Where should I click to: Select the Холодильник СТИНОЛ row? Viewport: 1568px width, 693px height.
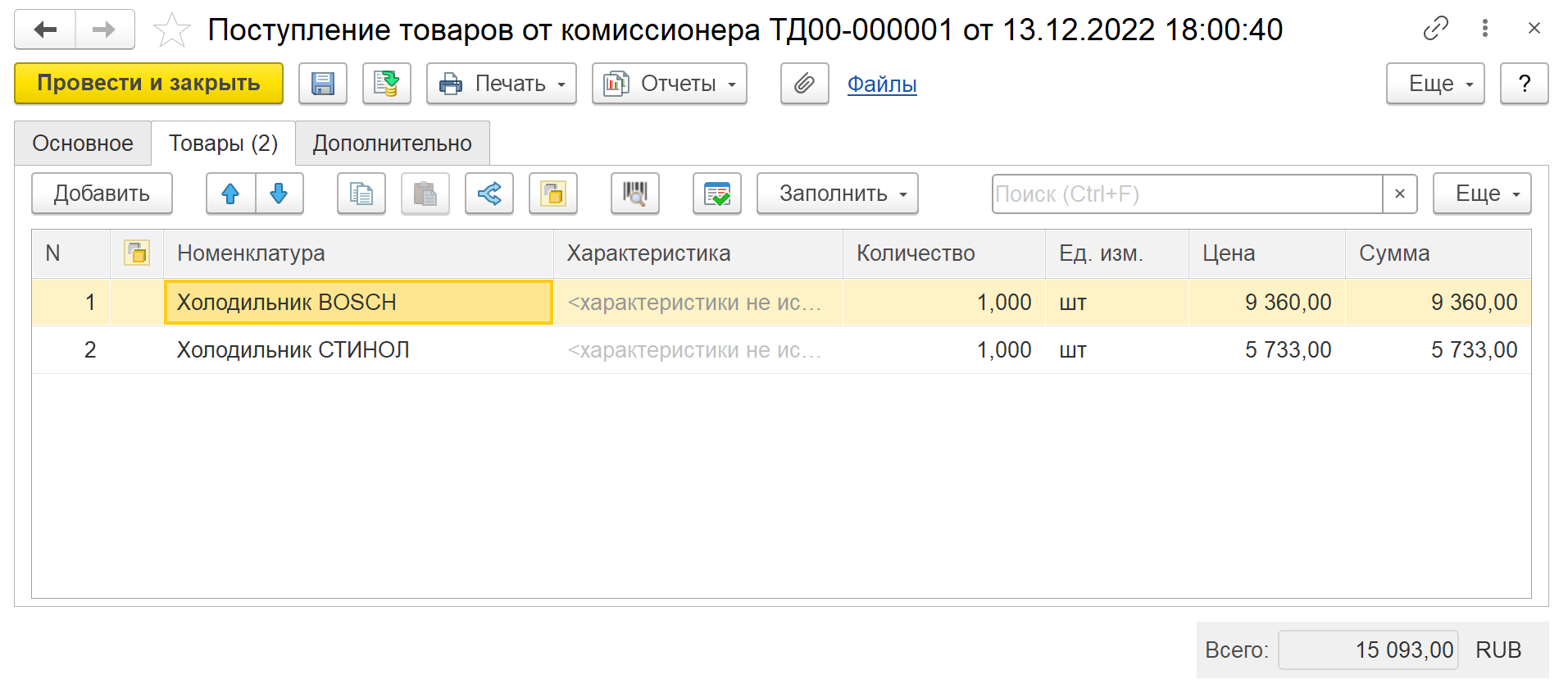pos(293,350)
